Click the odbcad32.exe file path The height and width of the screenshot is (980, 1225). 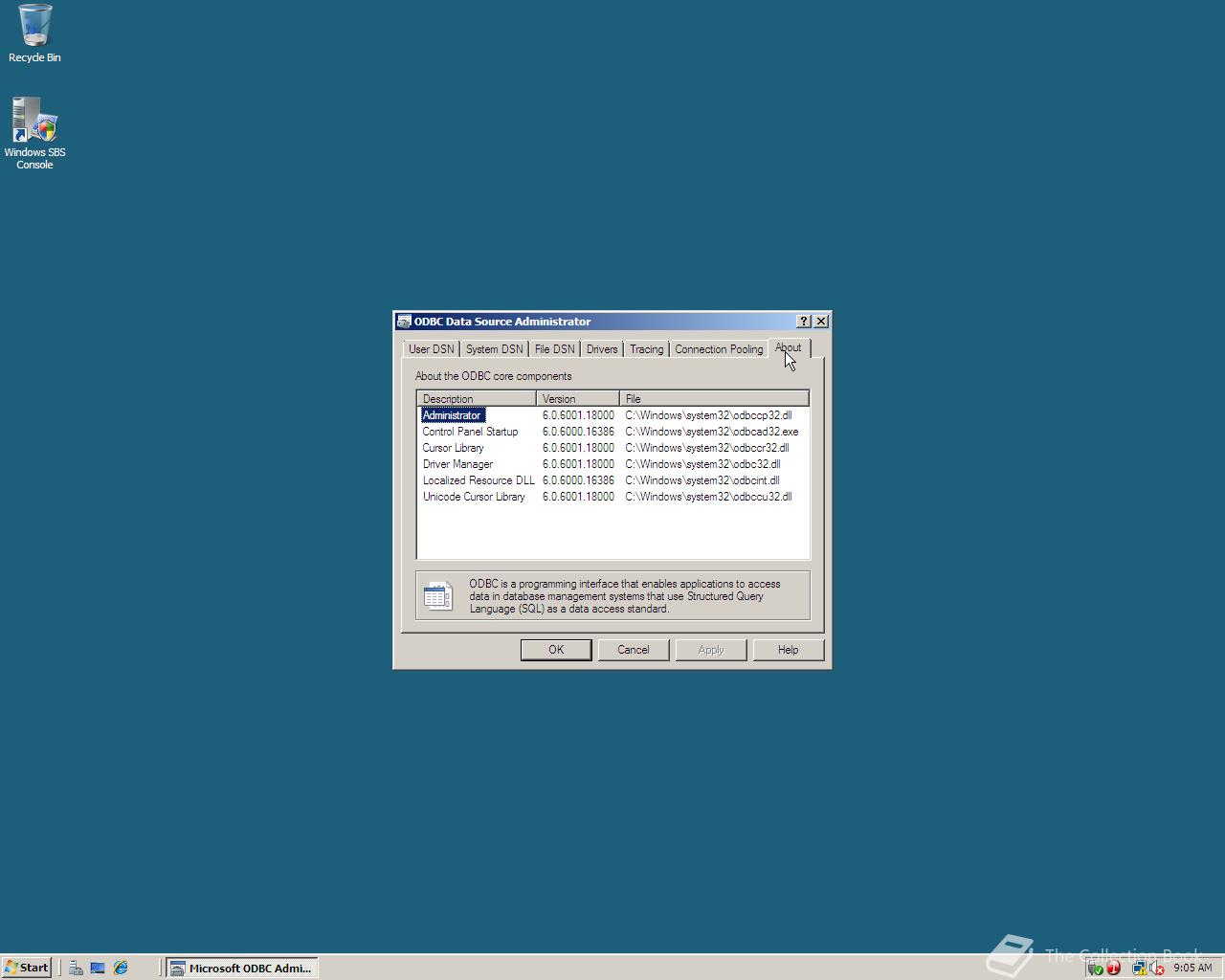(712, 432)
